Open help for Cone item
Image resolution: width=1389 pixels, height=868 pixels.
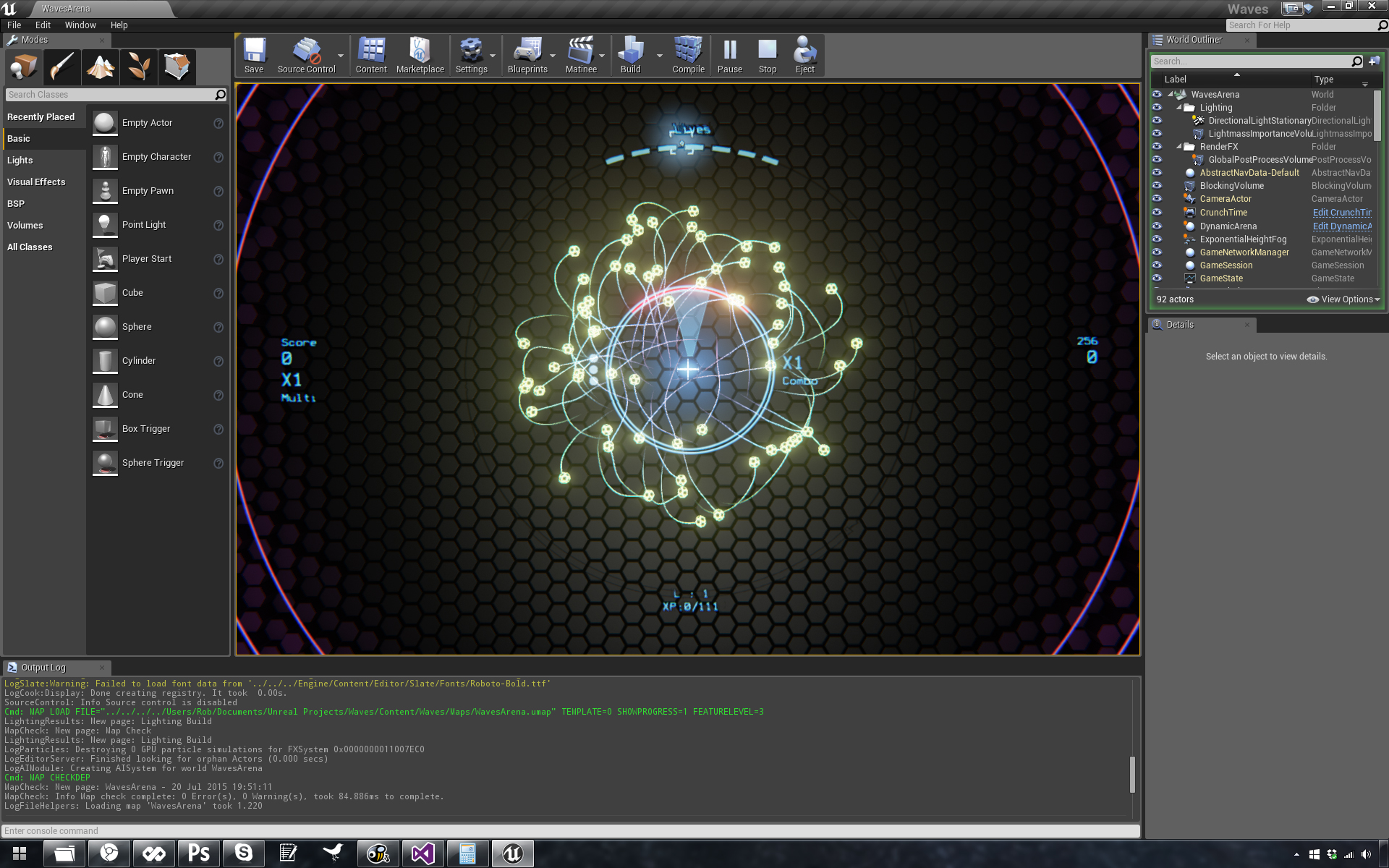point(218,395)
